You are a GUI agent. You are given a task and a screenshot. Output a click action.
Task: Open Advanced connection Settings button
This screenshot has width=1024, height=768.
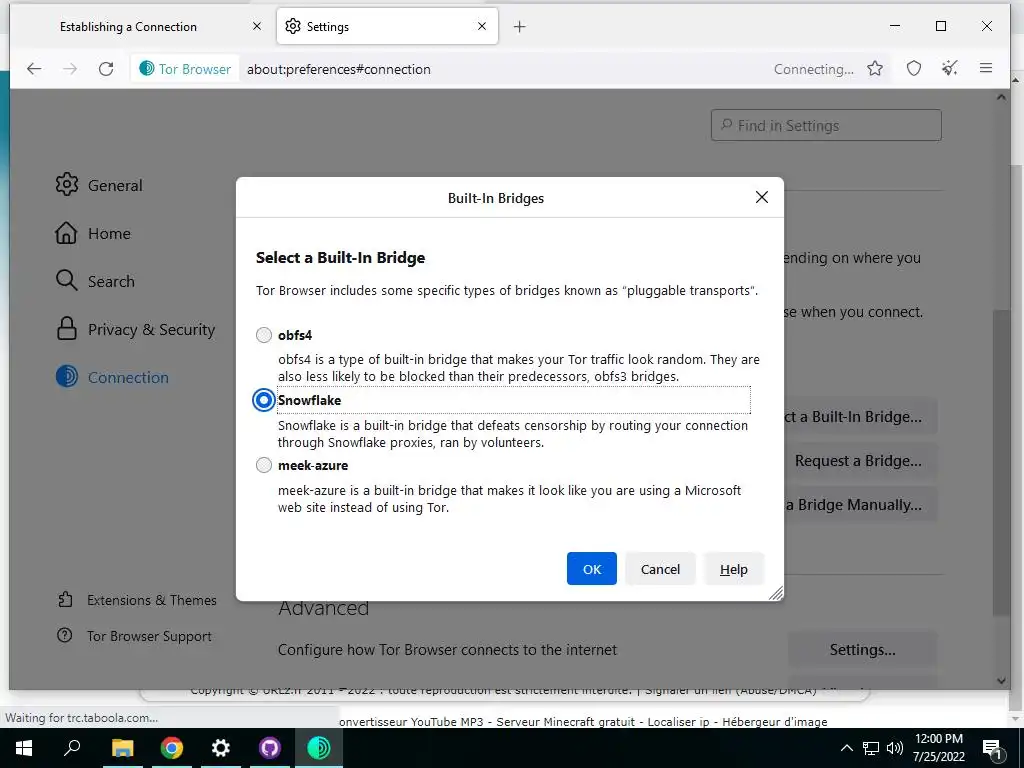tap(862, 650)
